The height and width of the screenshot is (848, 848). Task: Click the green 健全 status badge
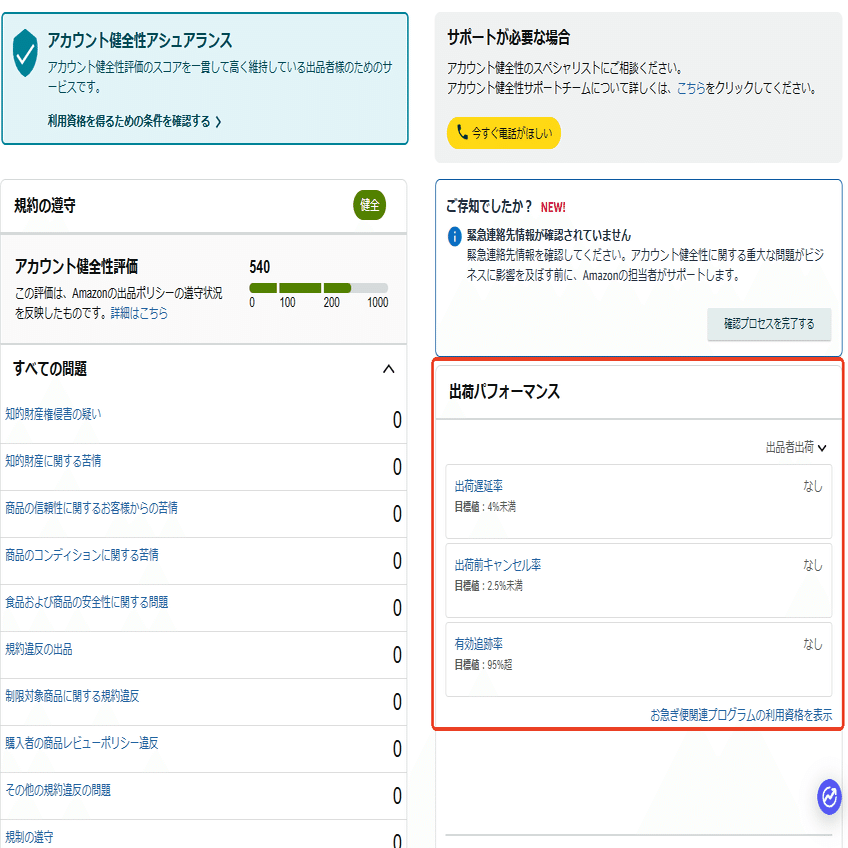click(x=369, y=205)
